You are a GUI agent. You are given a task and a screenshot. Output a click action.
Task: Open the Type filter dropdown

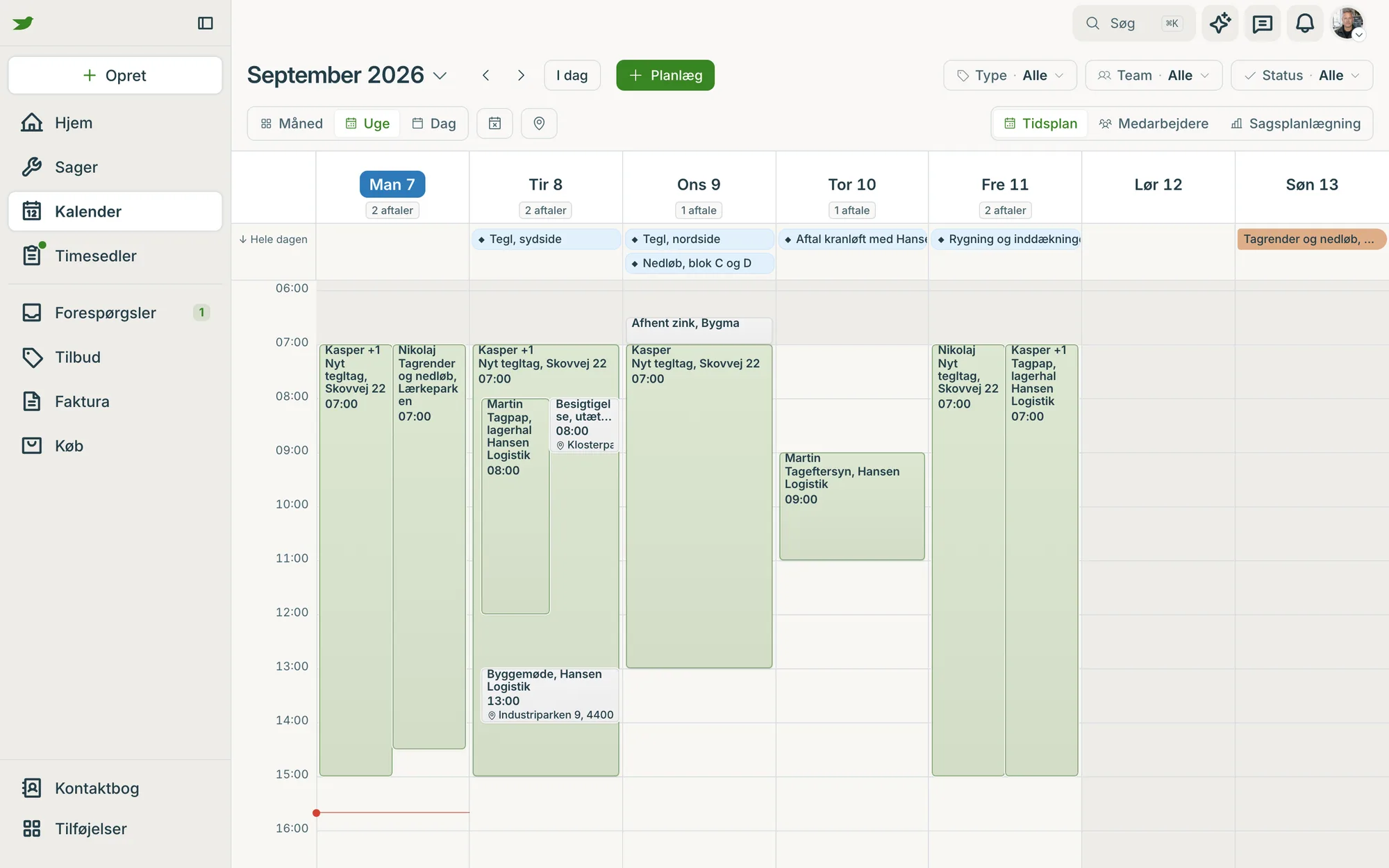coord(1010,75)
